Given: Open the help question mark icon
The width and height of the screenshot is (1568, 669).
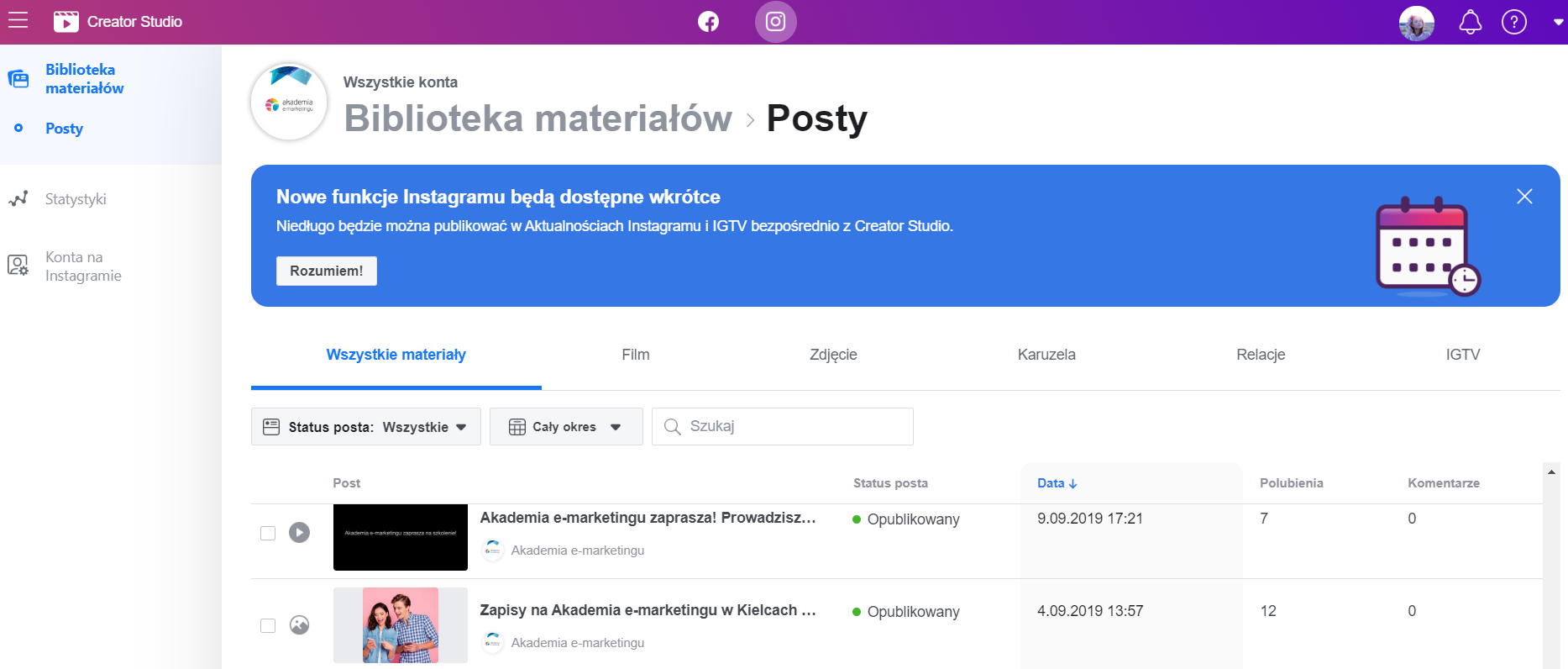Looking at the screenshot, I should pyautogui.click(x=1513, y=22).
